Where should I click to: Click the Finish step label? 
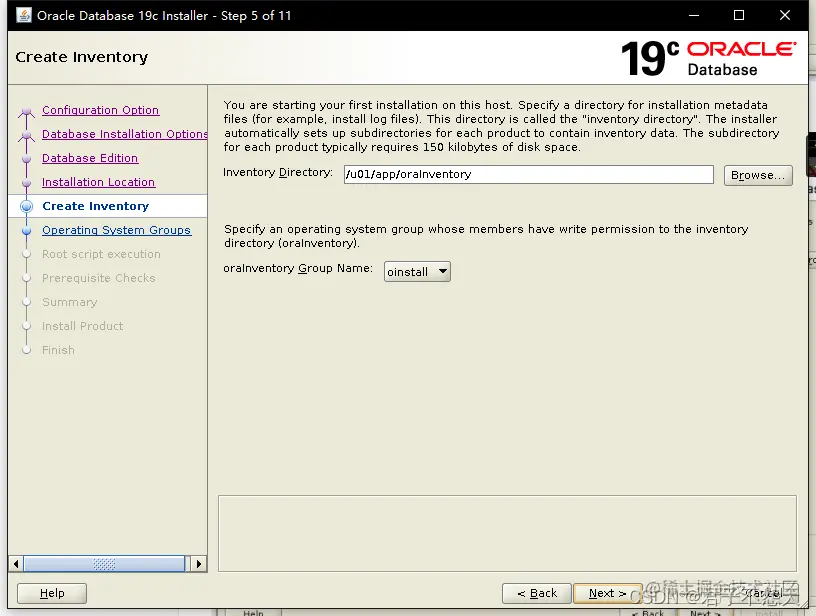pyautogui.click(x=58, y=350)
